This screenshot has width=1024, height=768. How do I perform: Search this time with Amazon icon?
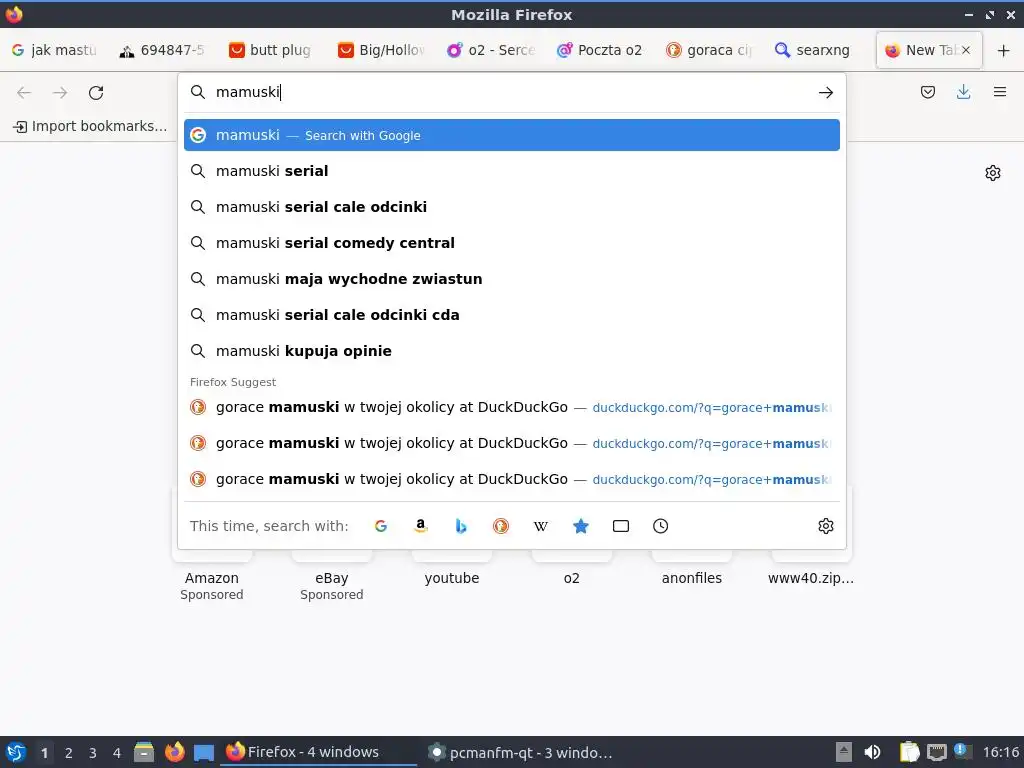tap(421, 526)
